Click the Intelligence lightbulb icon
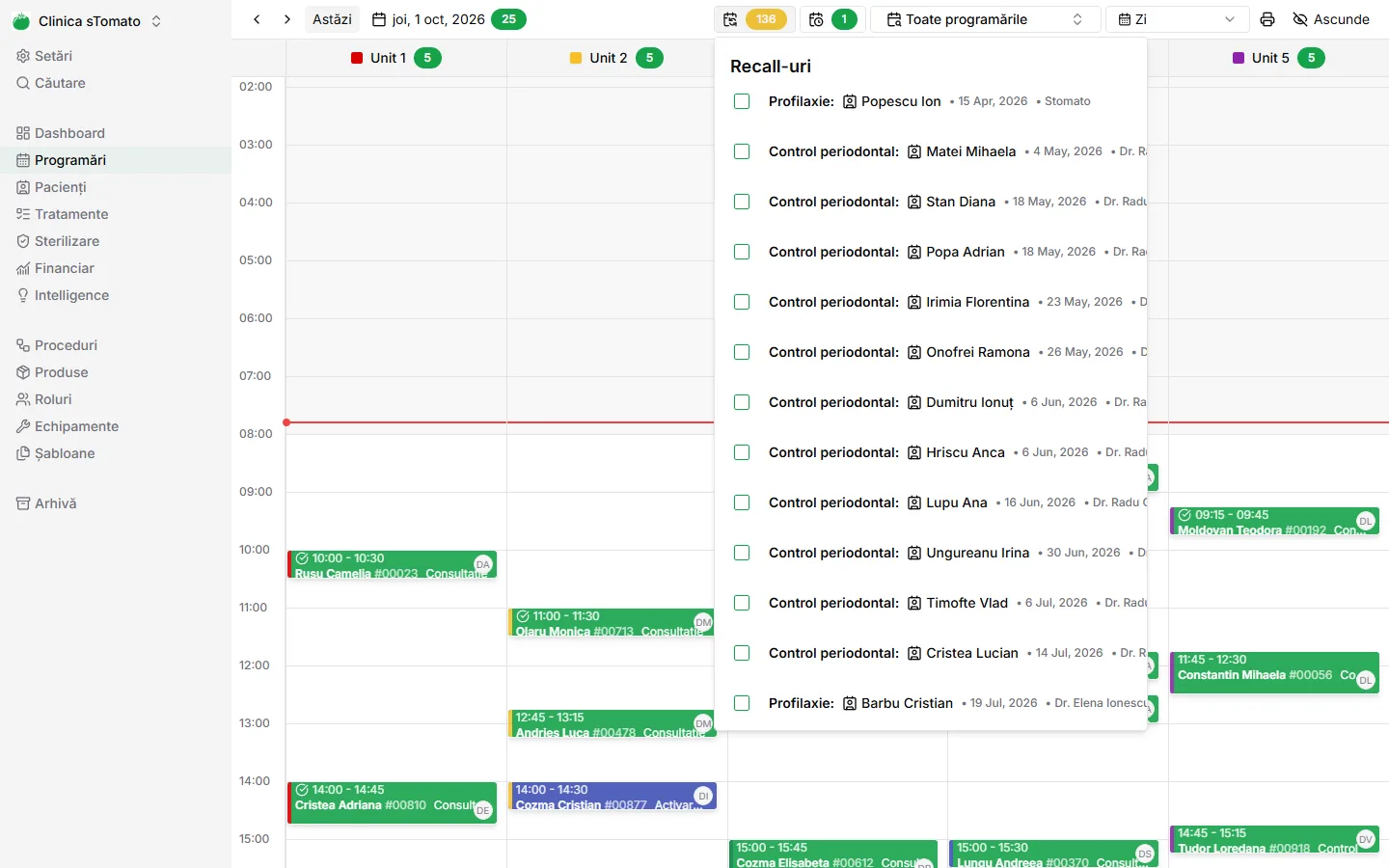The height and width of the screenshot is (868, 1389). (23, 295)
